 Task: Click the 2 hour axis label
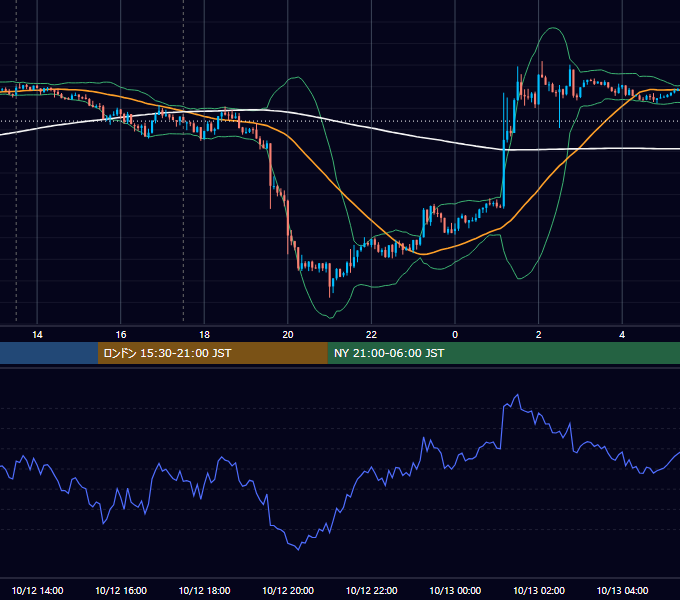[x=539, y=335]
